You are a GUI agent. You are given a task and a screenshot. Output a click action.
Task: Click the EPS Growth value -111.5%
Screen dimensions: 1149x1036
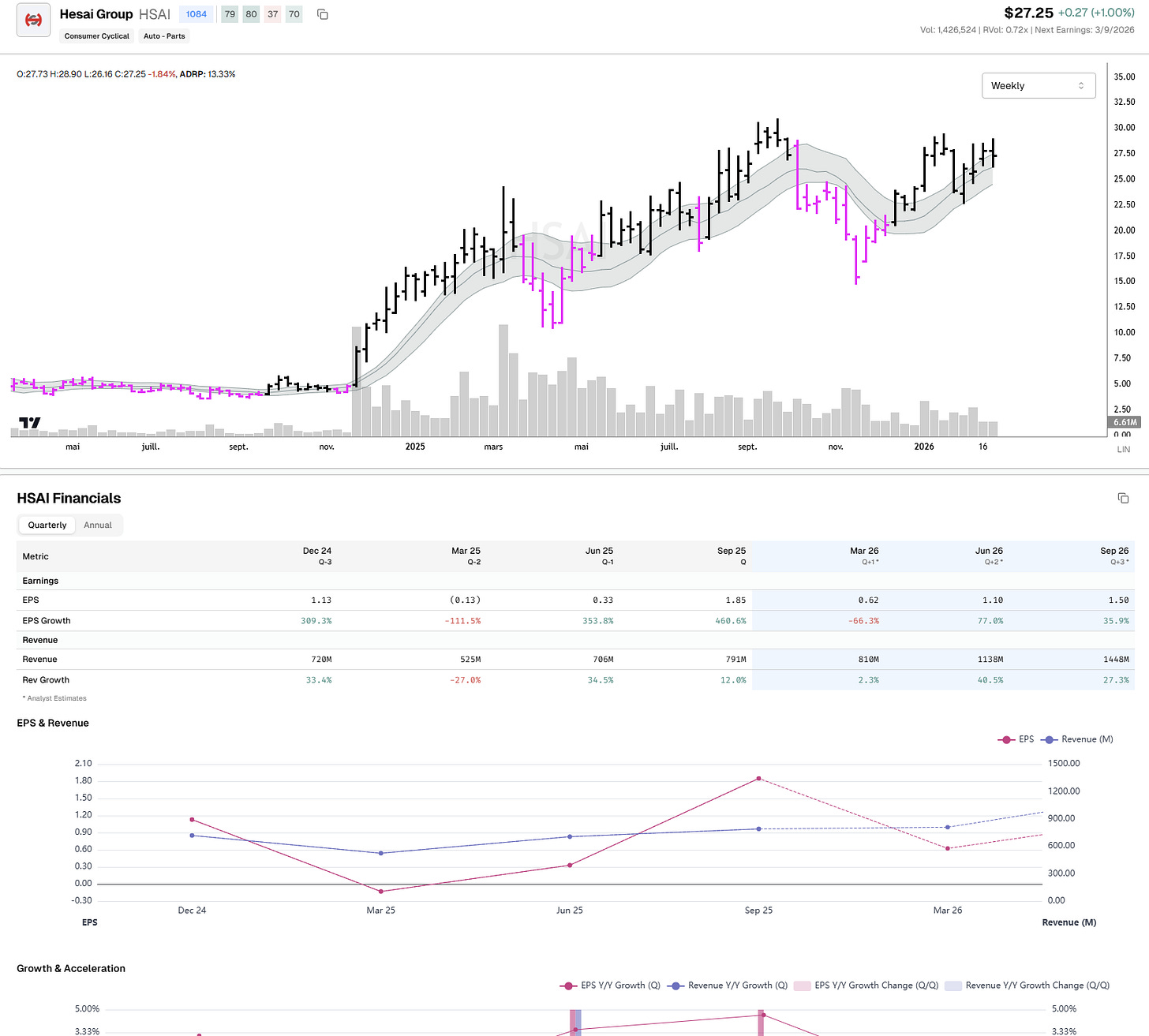pos(463,621)
